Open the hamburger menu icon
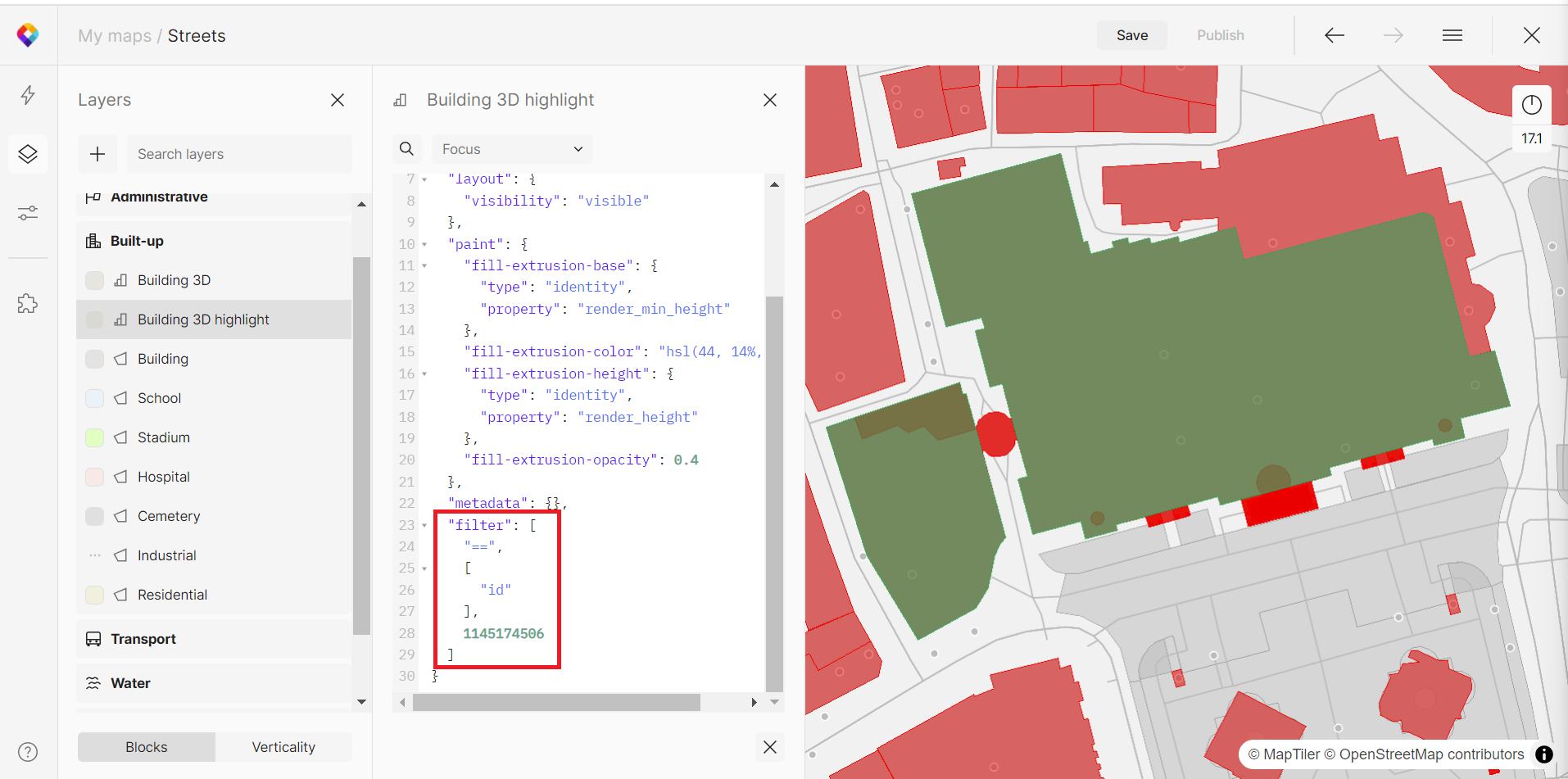The width and height of the screenshot is (1568, 779). 1452,35
